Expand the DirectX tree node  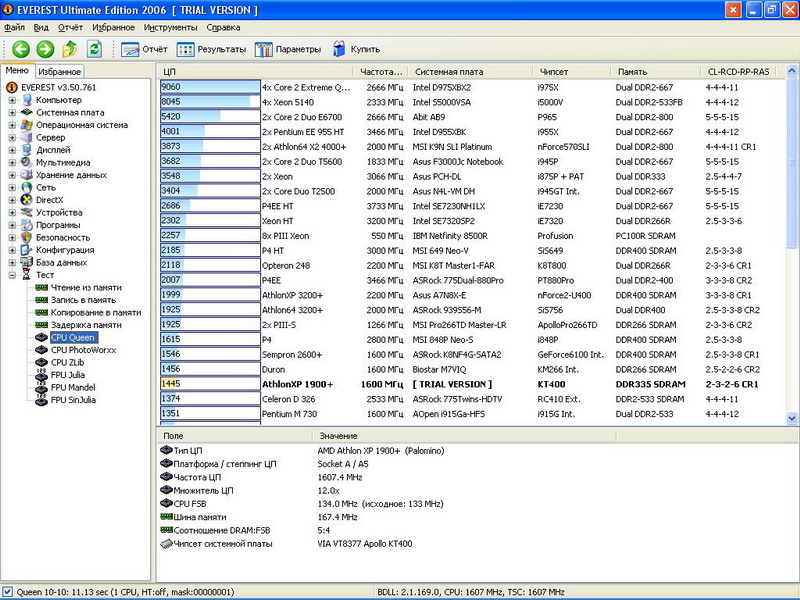(x=12, y=200)
